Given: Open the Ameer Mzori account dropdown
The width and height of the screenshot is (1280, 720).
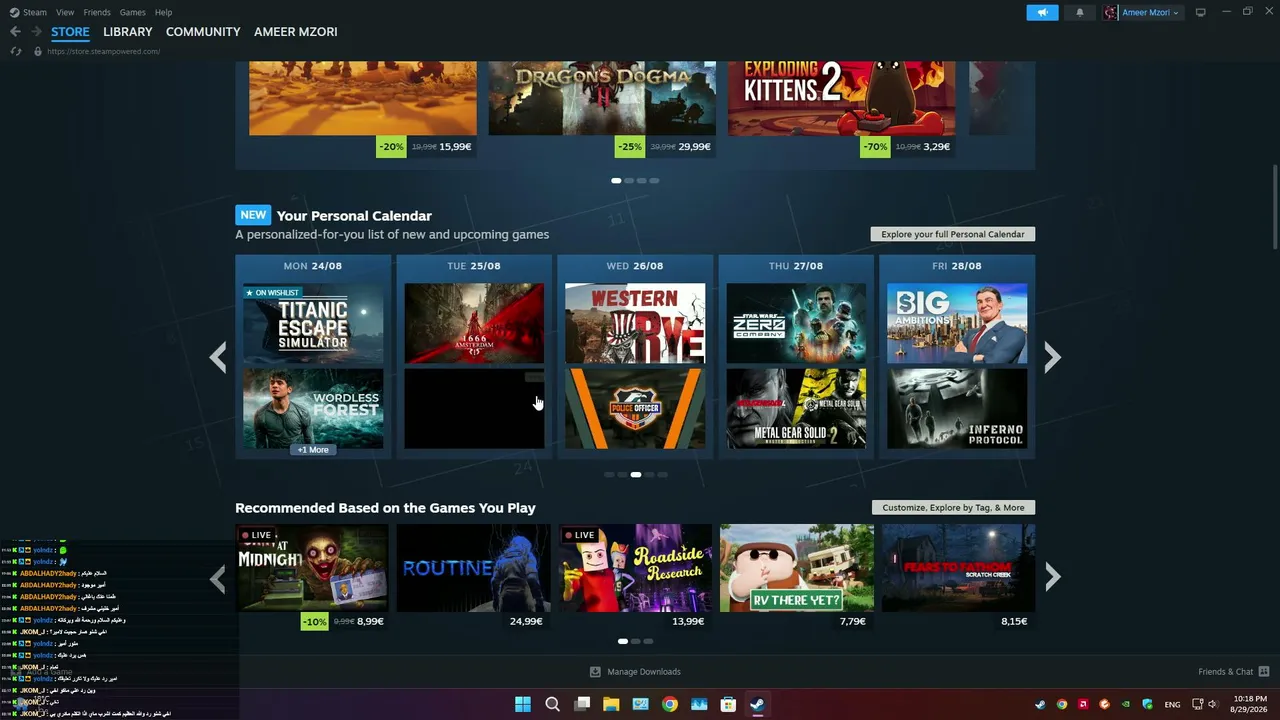Looking at the screenshot, I should point(1142,12).
